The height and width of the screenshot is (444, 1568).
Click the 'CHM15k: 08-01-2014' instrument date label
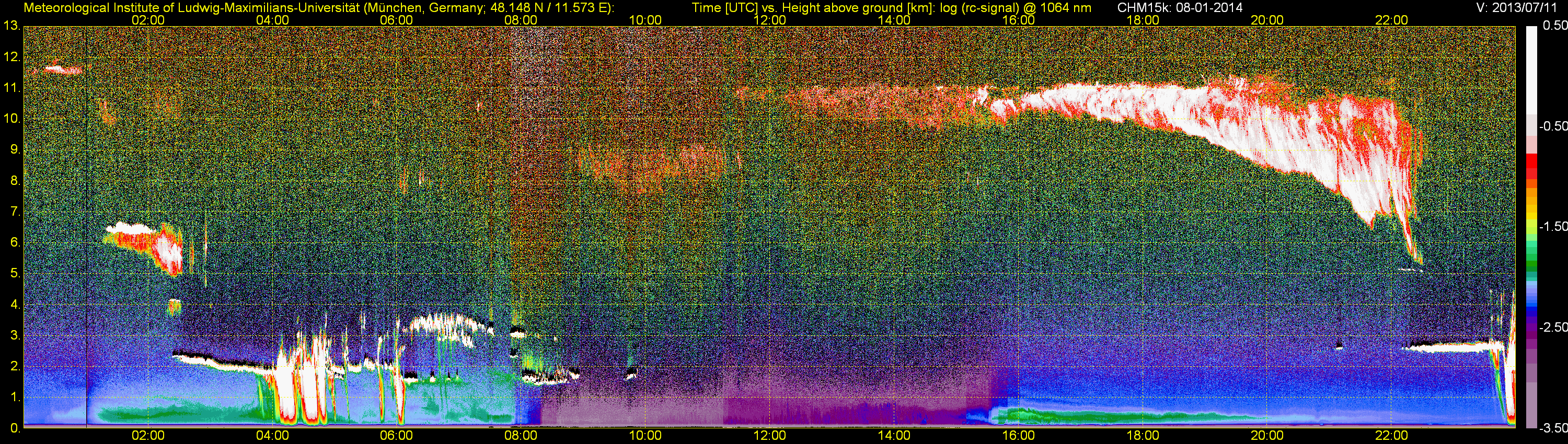pos(1180,8)
